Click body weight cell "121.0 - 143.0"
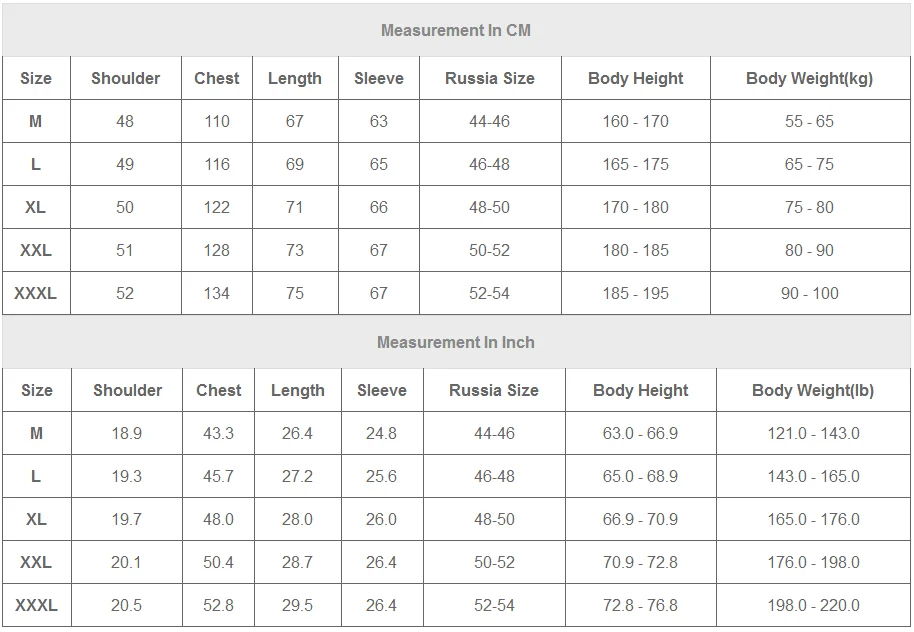914x632 pixels. tap(813, 433)
